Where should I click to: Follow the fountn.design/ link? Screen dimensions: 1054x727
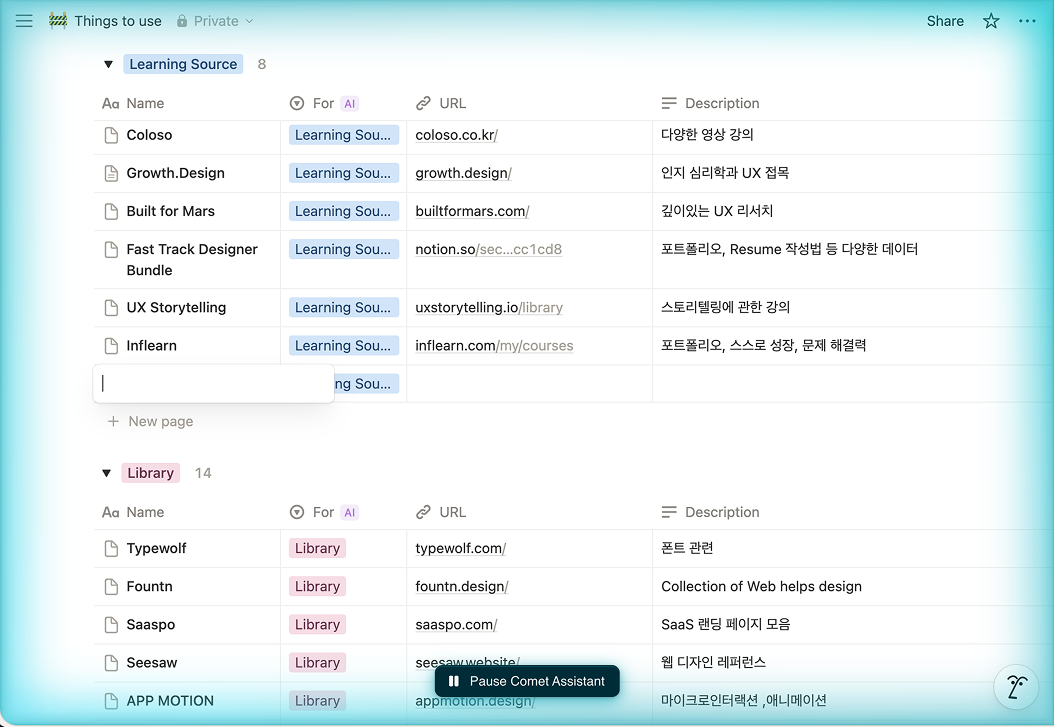[x=462, y=587]
